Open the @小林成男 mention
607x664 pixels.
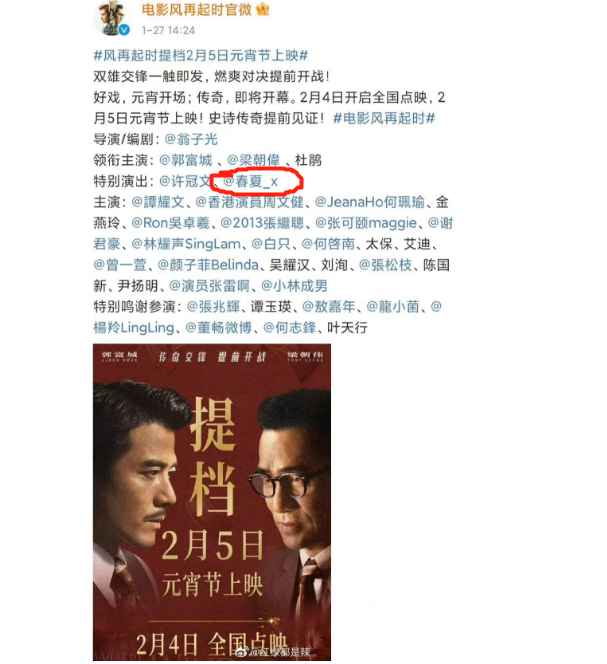click(294, 286)
